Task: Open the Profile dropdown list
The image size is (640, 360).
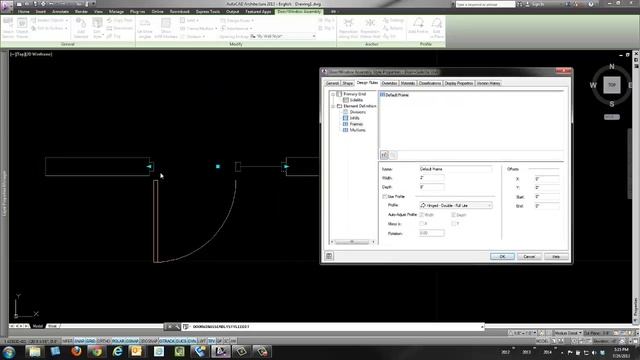Action: [456, 205]
